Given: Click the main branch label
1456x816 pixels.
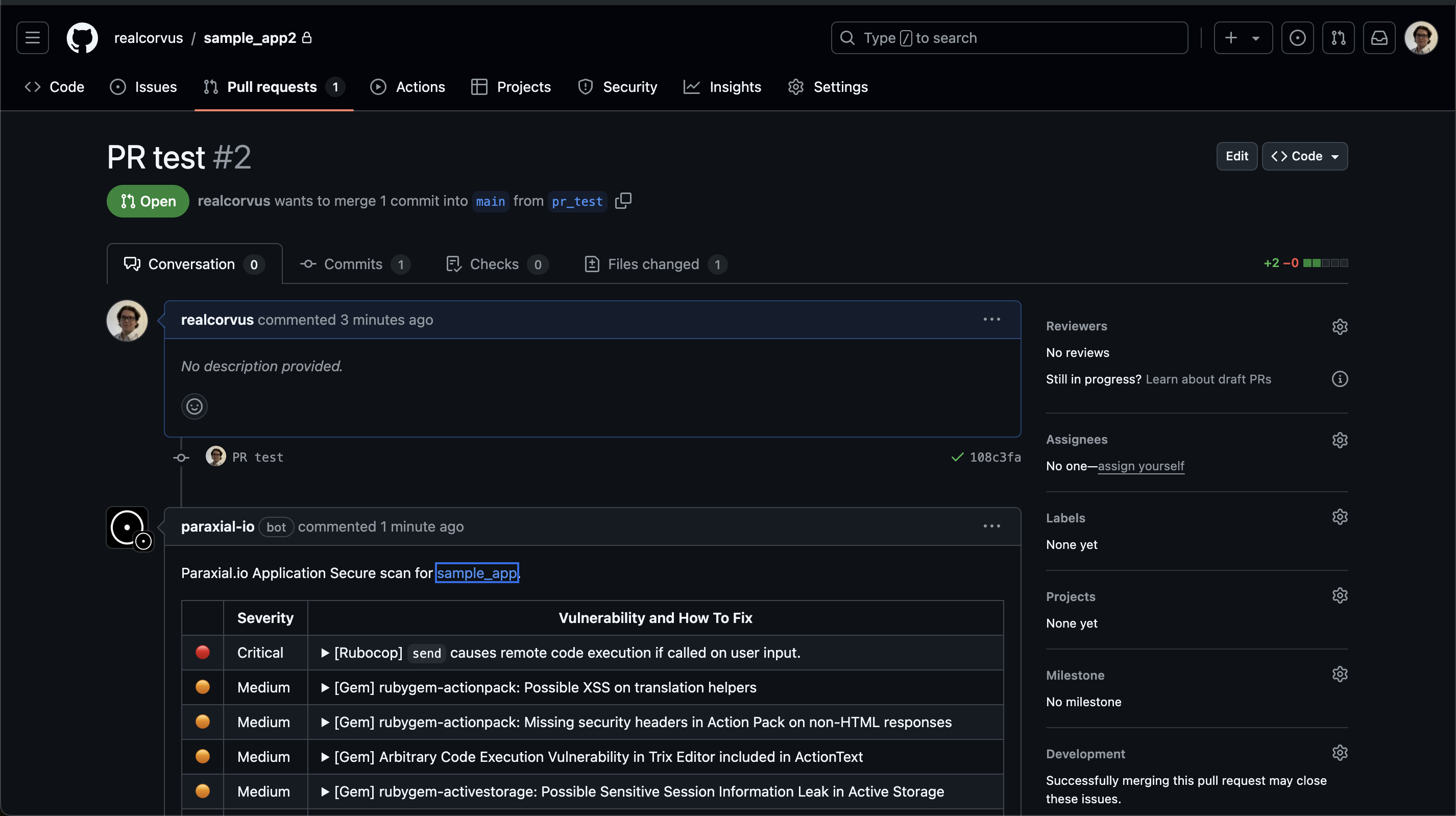Looking at the screenshot, I should click(490, 201).
